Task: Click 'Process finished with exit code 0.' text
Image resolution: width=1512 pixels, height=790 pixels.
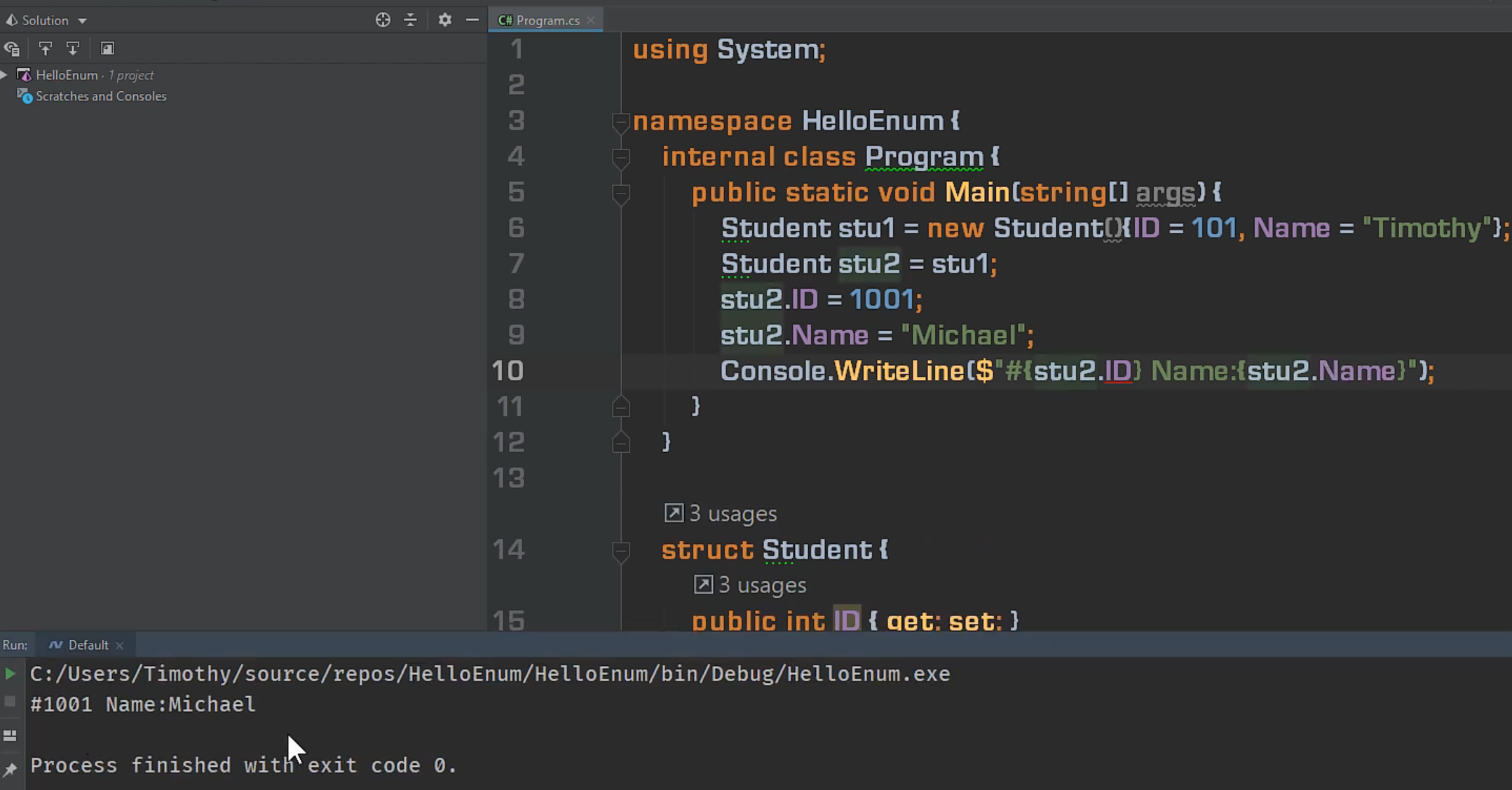Action: point(243,765)
